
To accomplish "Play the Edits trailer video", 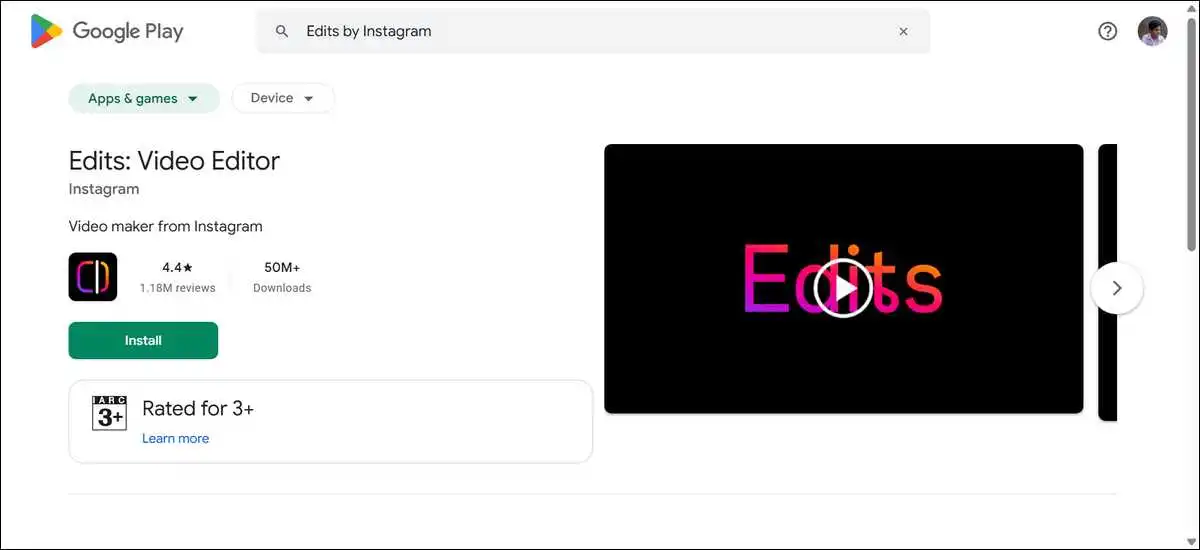I will click(843, 289).
